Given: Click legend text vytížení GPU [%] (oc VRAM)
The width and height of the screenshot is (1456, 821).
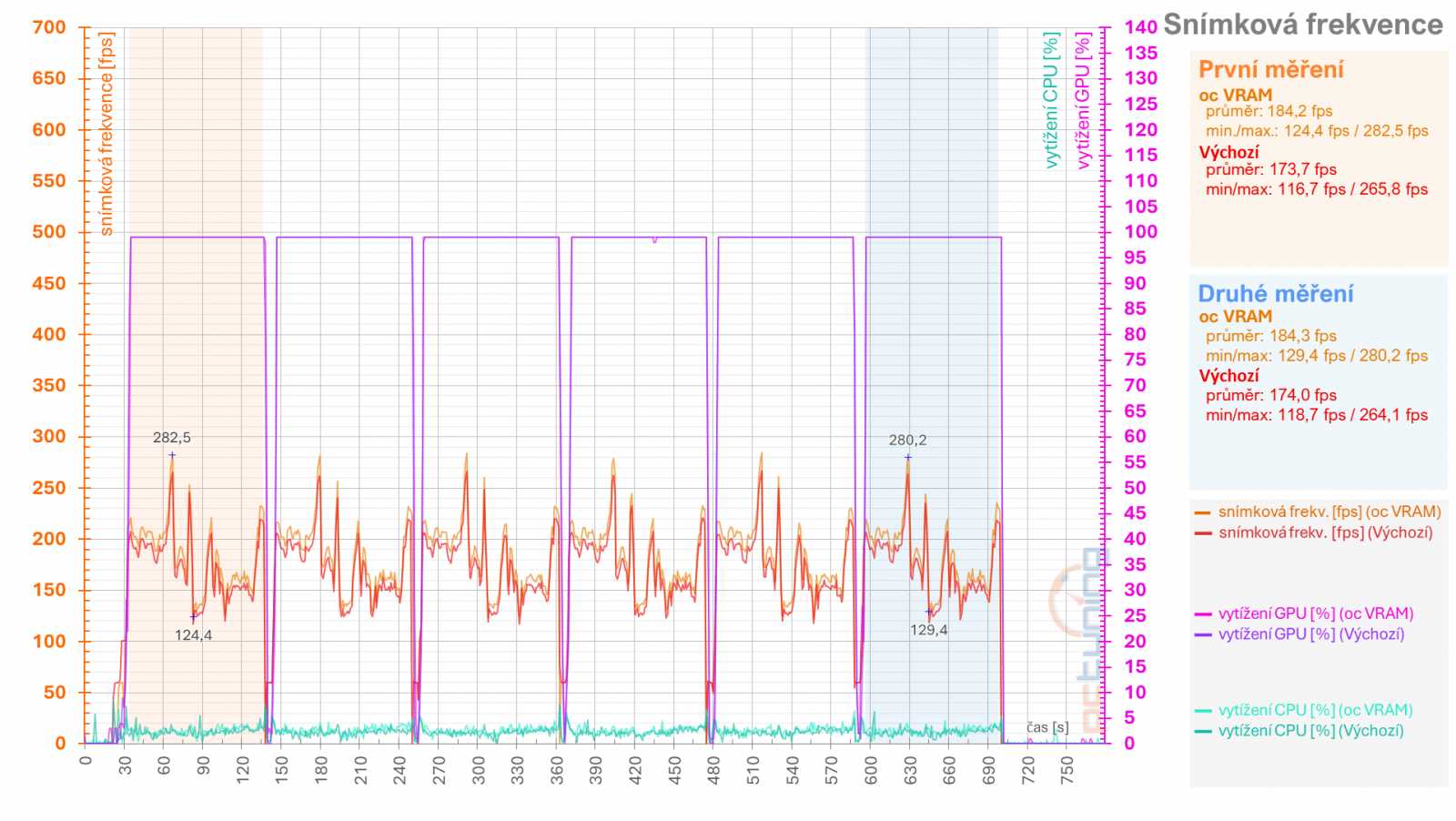Looking at the screenshot, I should (1316, 613).
